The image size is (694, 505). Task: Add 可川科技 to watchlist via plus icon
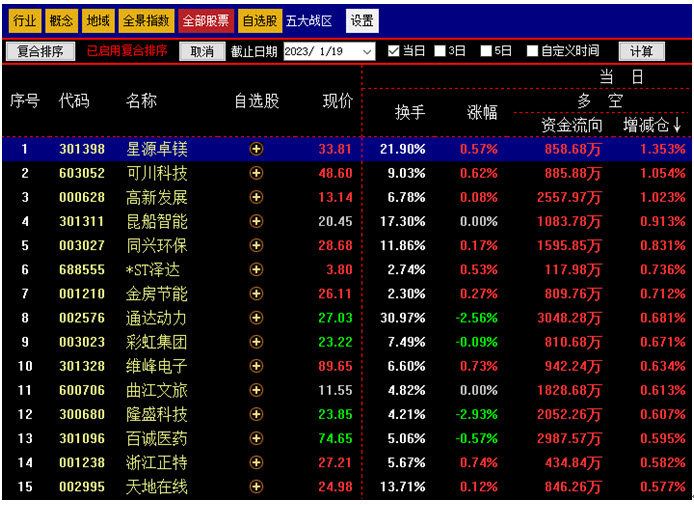coord(256,173)
